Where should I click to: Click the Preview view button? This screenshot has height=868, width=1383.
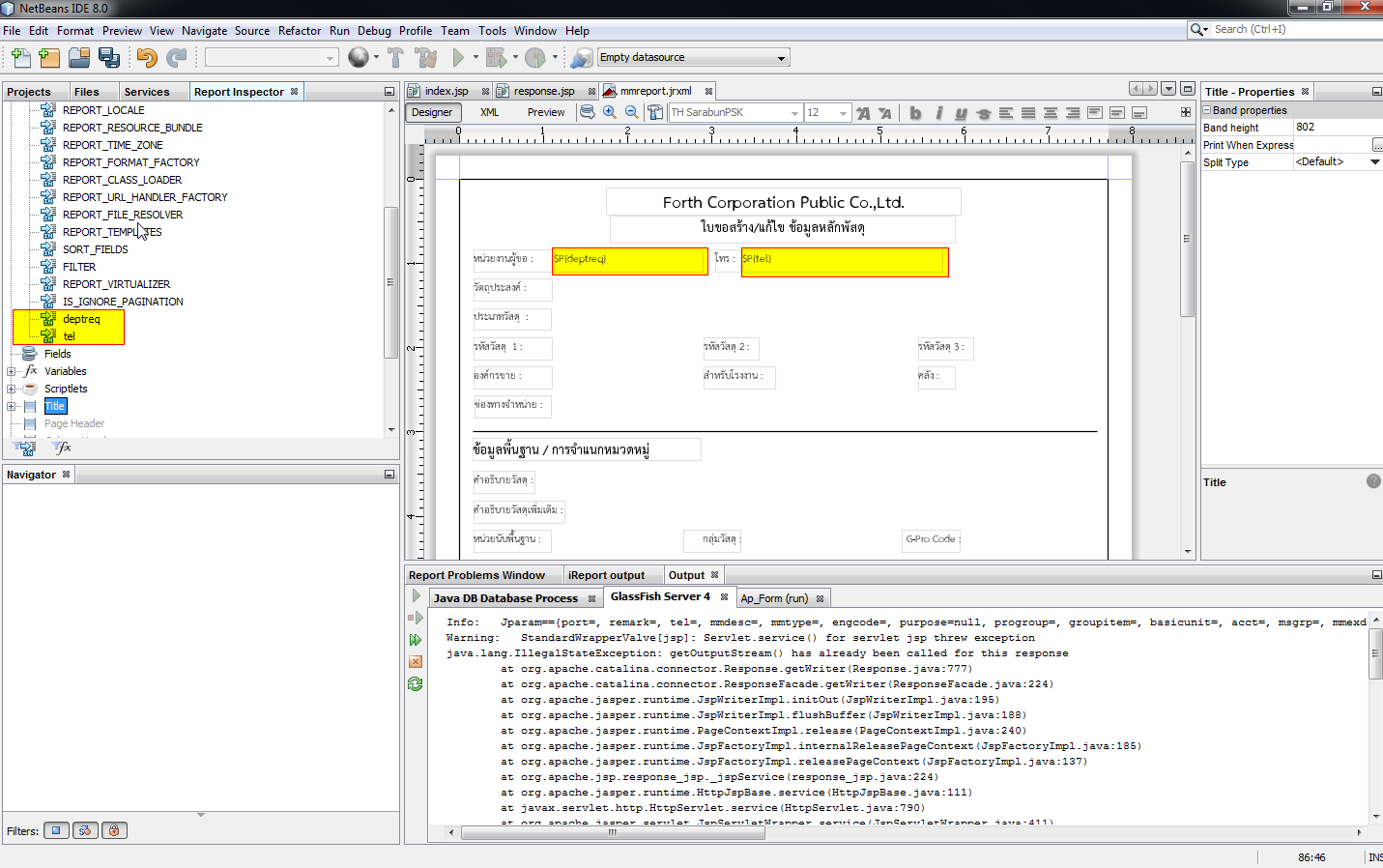[x=546, y=112]
